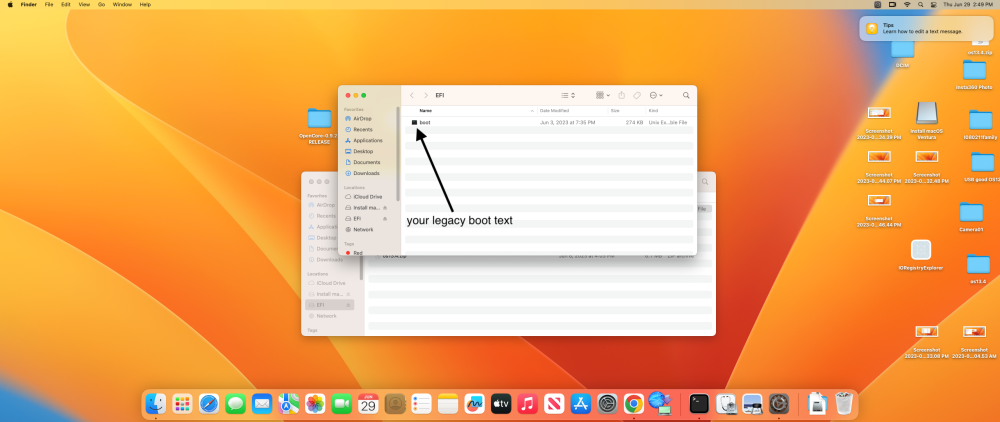
Task: Click the boot file date 'Jun 3, 2023 at 7:35 PM'
Action: tap(567, 122)
